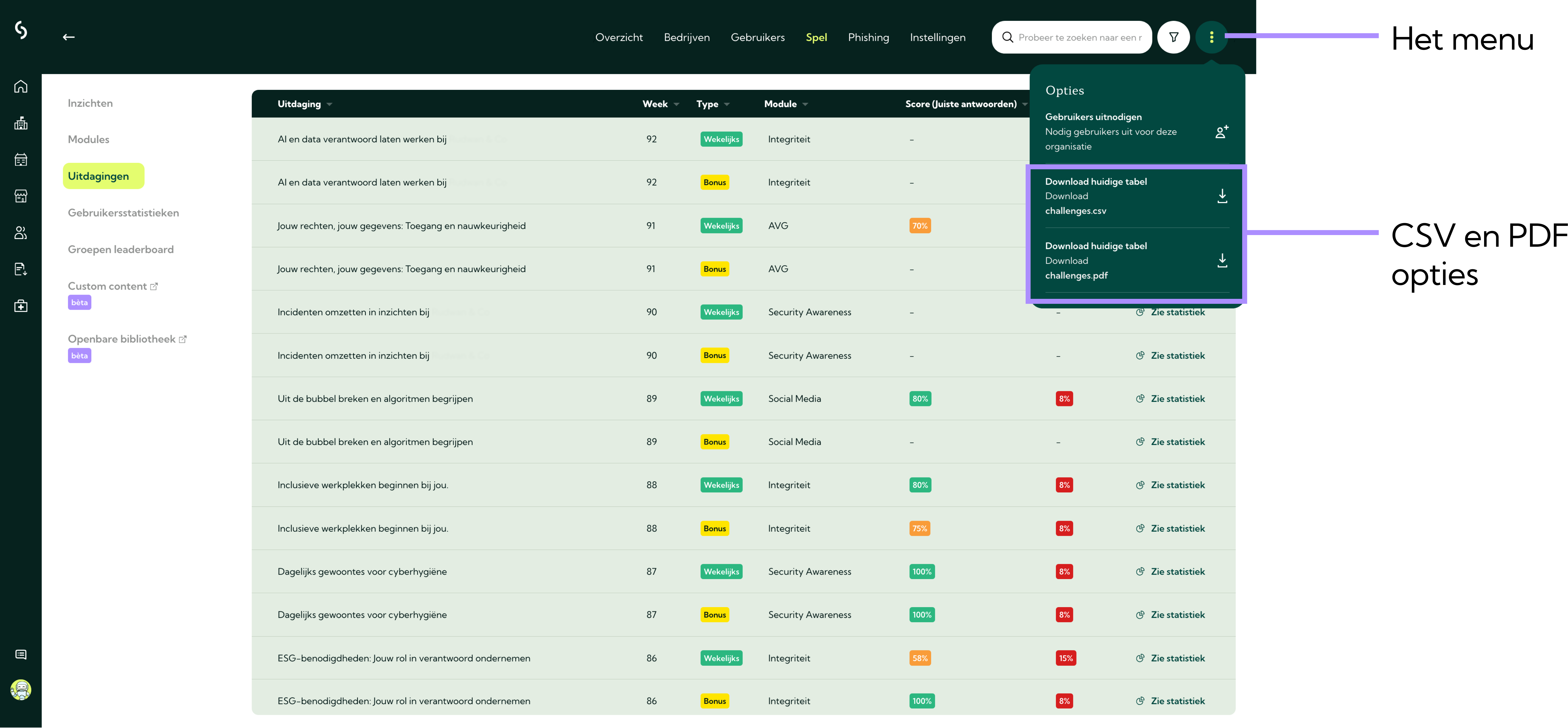This screenshot has height=728, width=1568.
Task: Open the three-dot options menu
Action: 1211,37
